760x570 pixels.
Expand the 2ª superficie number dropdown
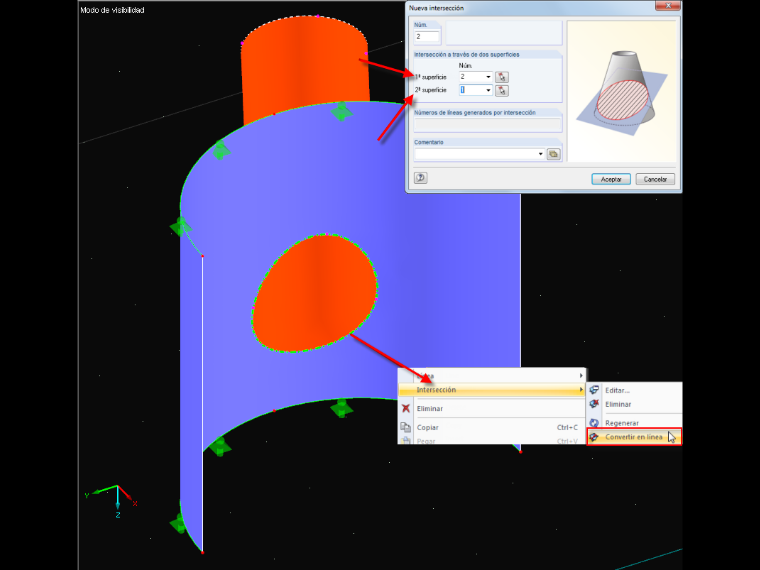coord(488,90)
